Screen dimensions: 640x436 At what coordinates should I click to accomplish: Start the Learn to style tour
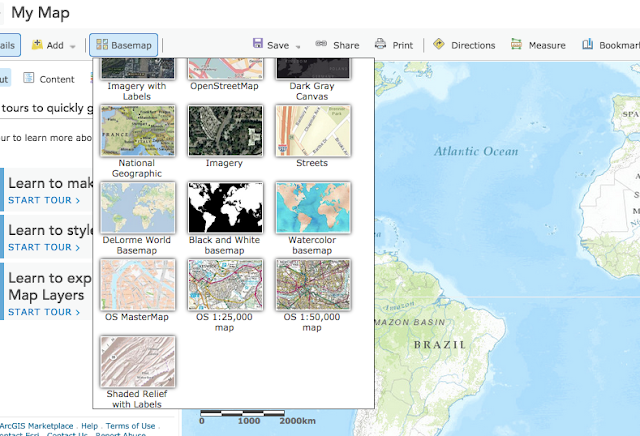tap(44, 247)
